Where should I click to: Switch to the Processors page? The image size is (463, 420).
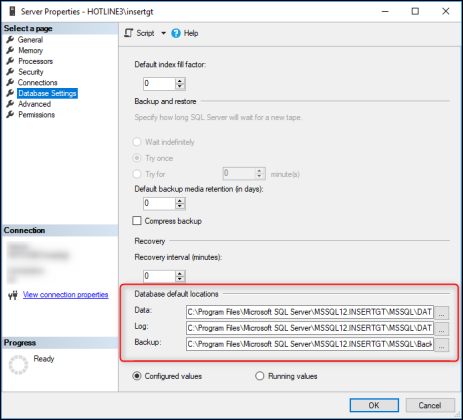click(35, 61)
